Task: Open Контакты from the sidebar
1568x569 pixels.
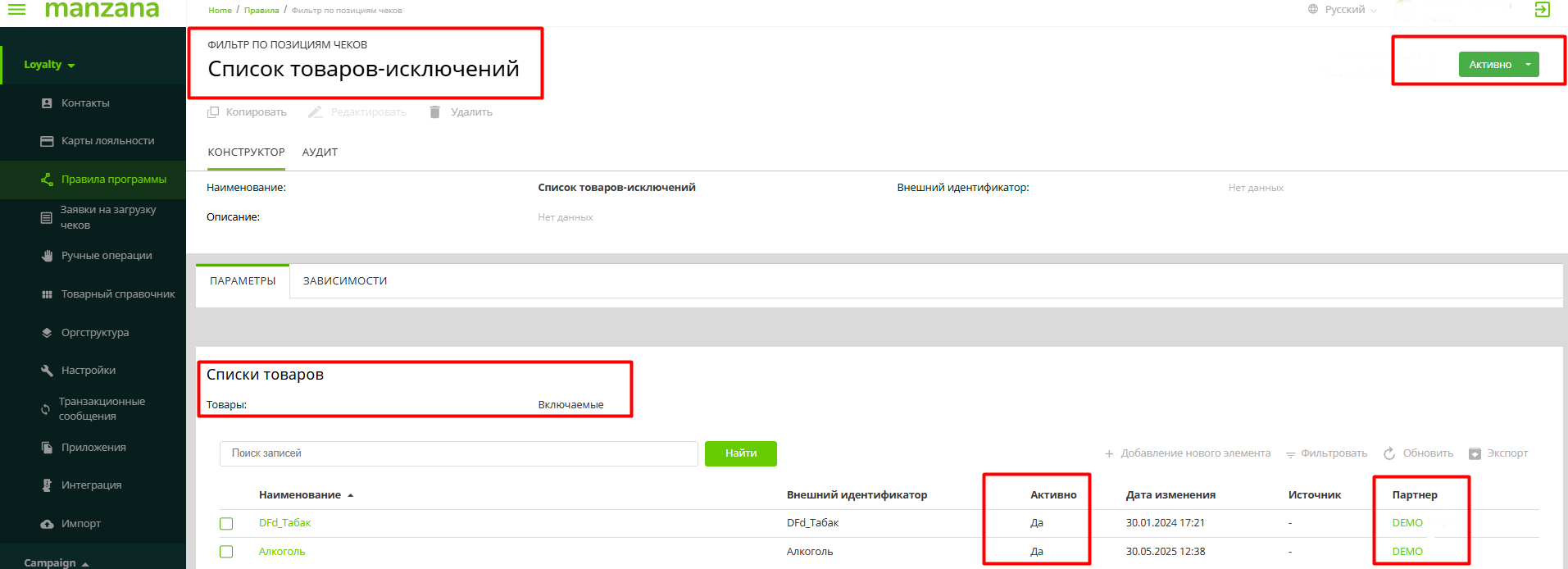Action: coord(85,103)
